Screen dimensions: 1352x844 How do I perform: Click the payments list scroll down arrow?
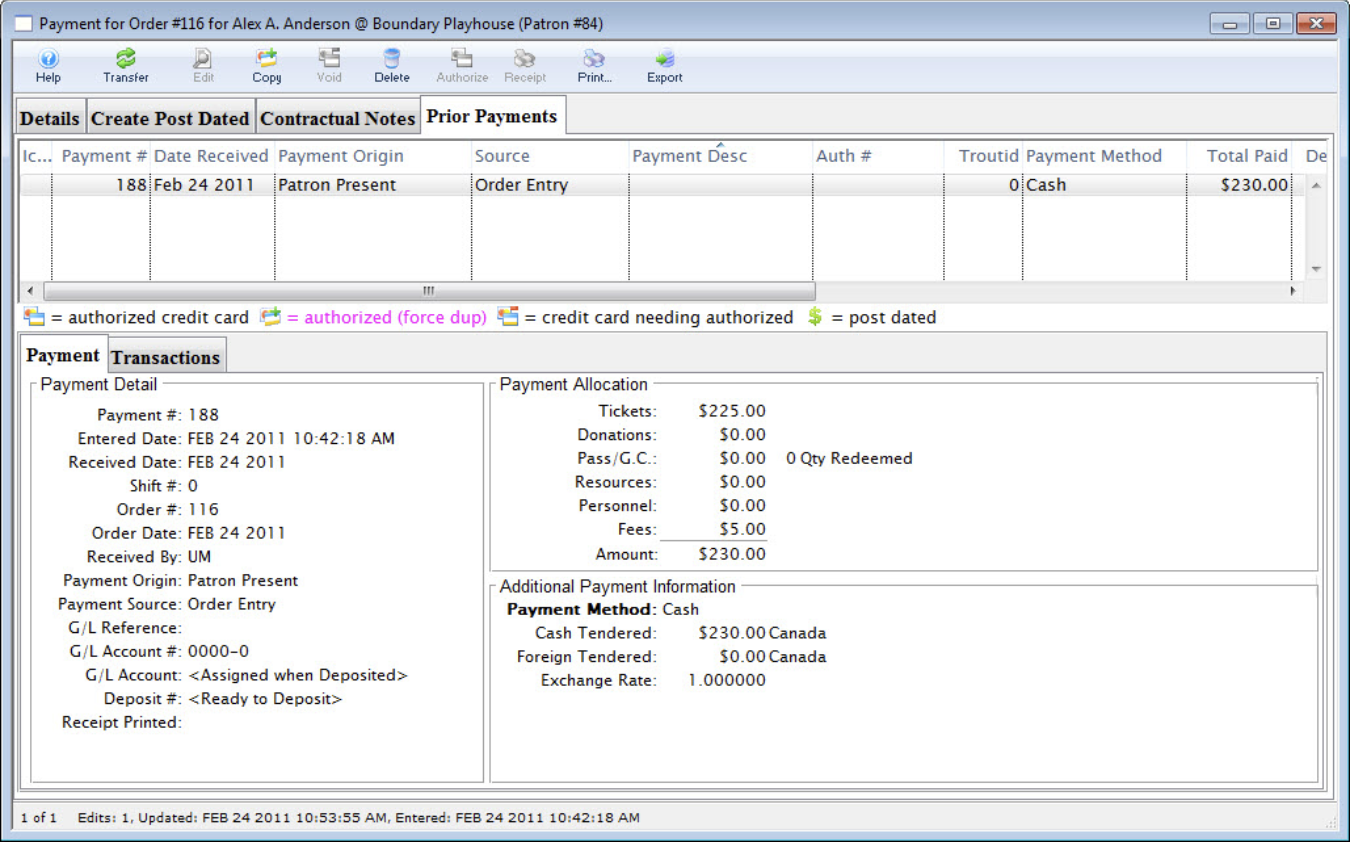[x=1316, y=269]
